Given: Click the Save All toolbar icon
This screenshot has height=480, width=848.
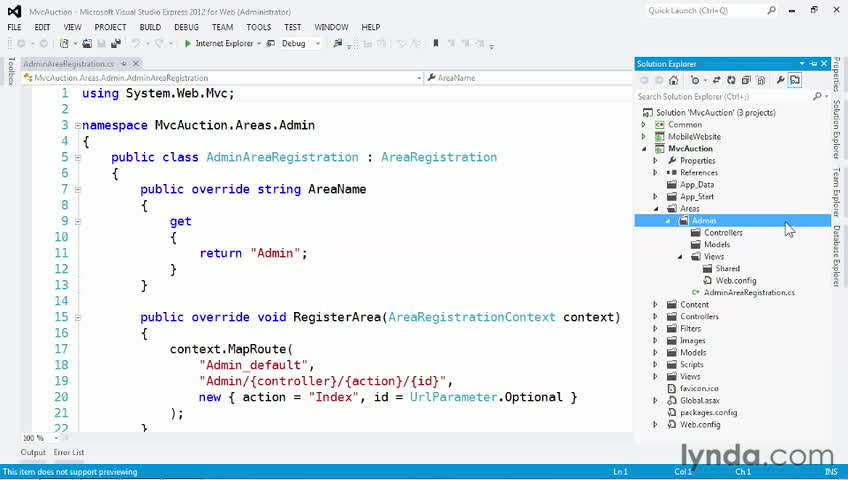Looking at the screenshot, I should [x=115, y=43].
